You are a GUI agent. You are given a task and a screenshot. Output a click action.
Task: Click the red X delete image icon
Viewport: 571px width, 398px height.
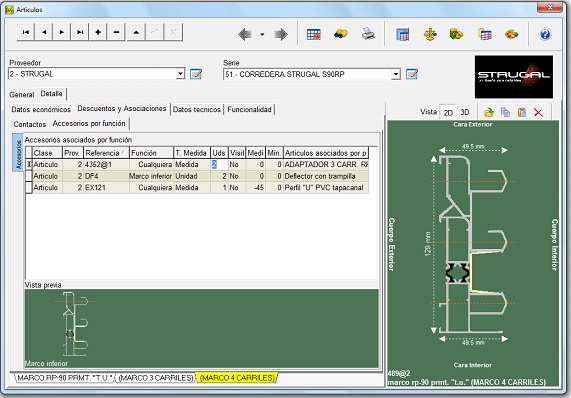tap(538, 113)
